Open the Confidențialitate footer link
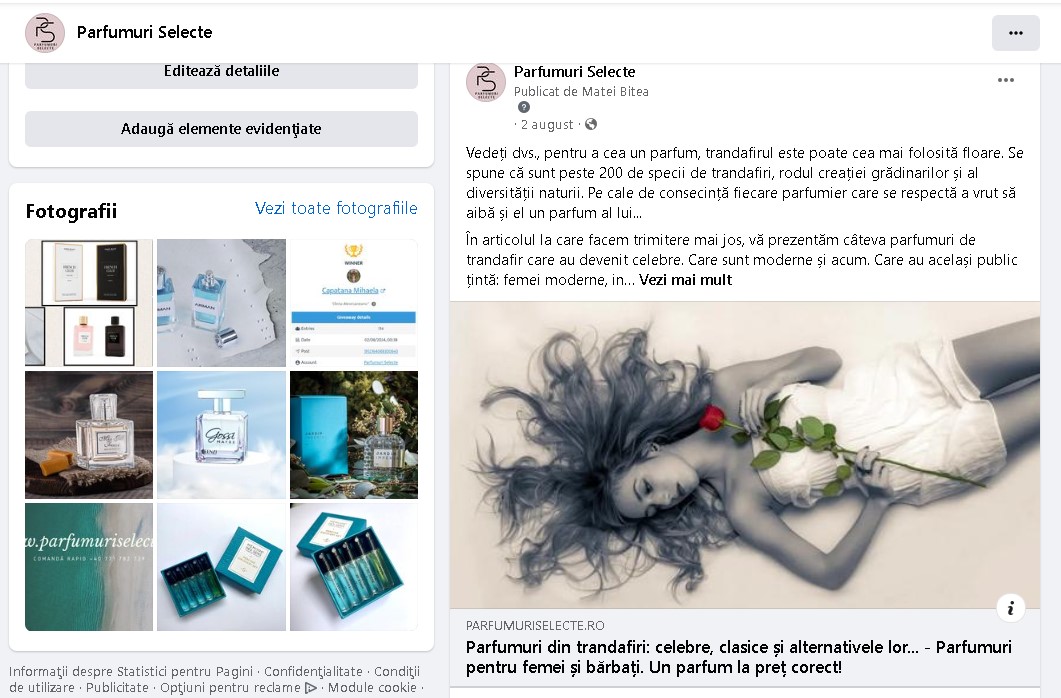 pyautogui.click(x=313, y=672)
